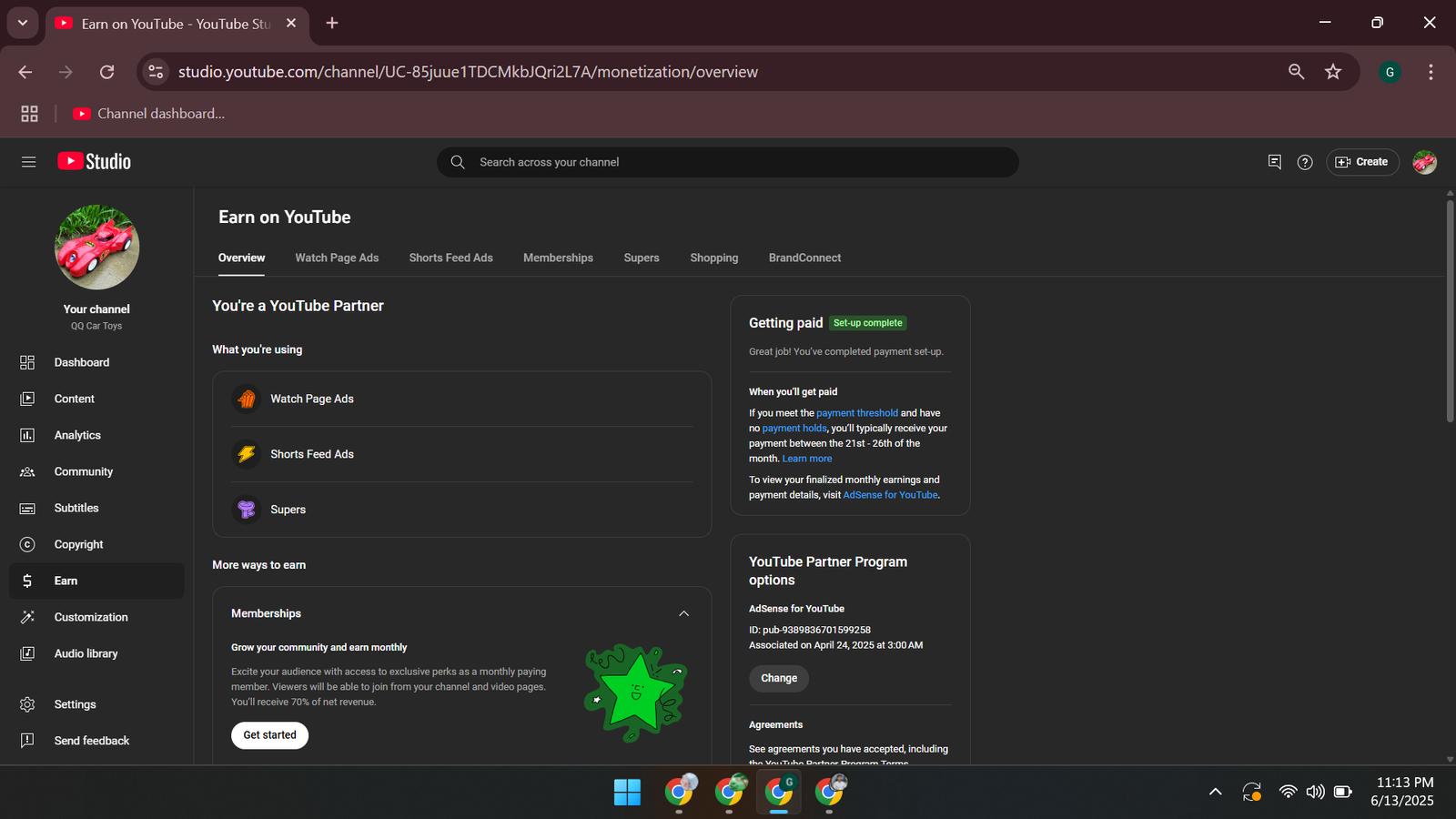Click the Supers purple icon
1456x819 pixels.
coord(247,510)
